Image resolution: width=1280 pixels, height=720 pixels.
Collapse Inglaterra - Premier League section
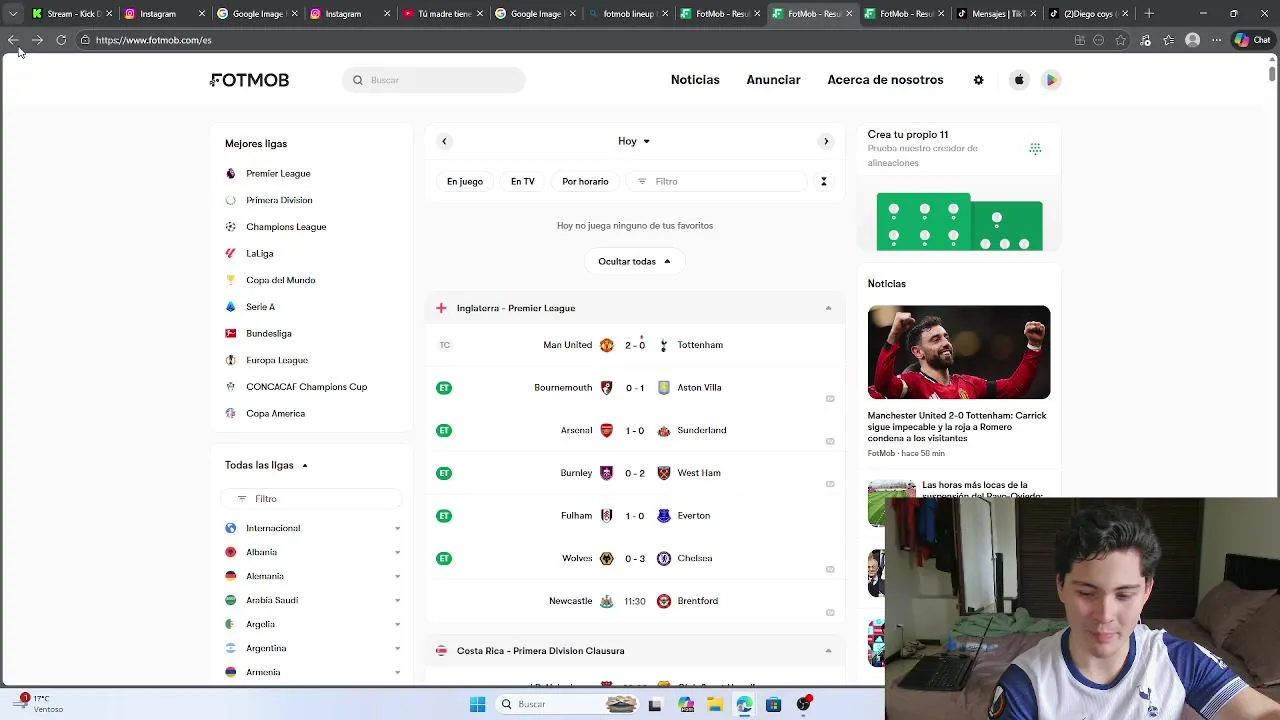tap(828, 308)
